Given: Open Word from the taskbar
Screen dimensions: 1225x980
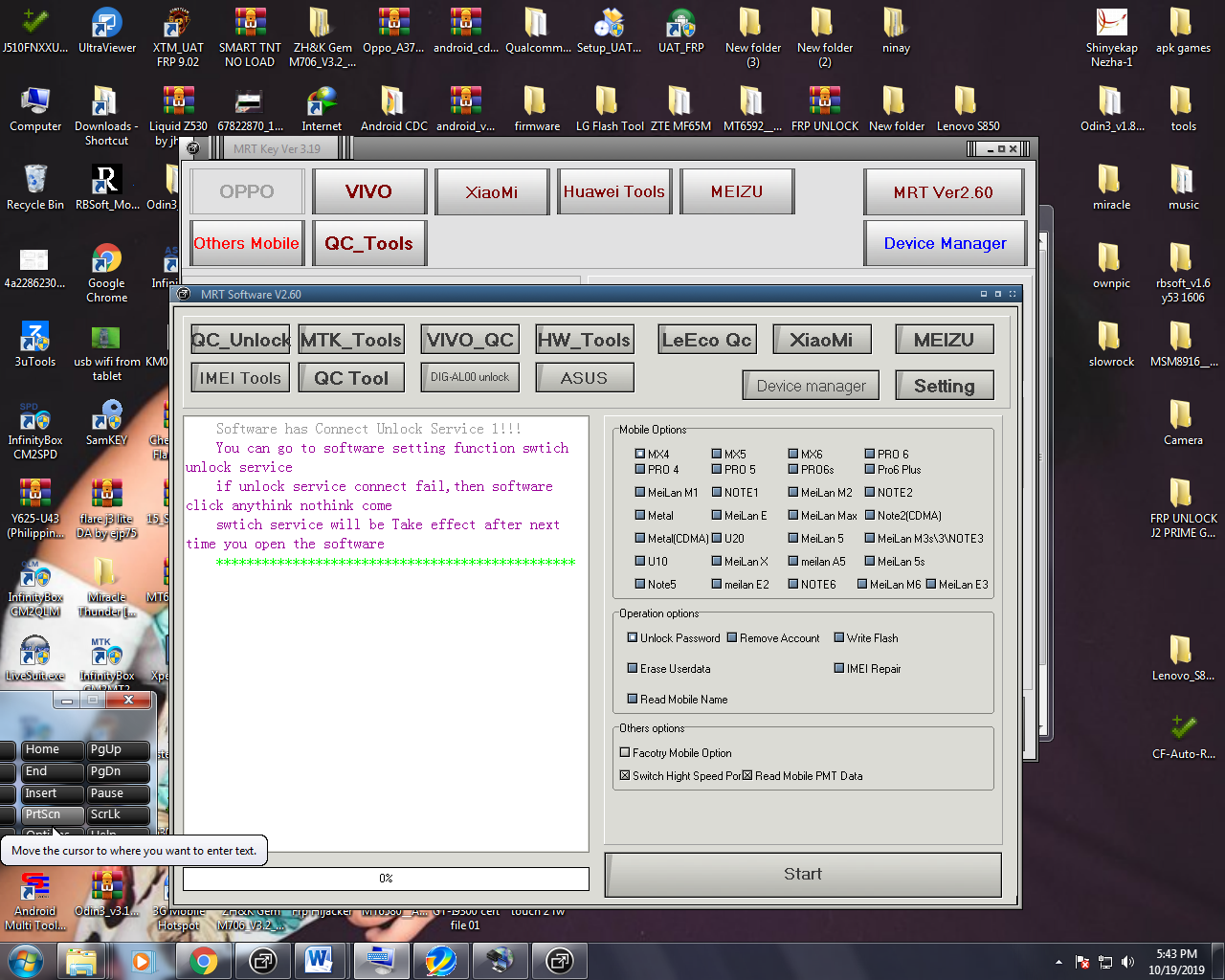Looking at the screenshot, I should (x=319, y=961).
